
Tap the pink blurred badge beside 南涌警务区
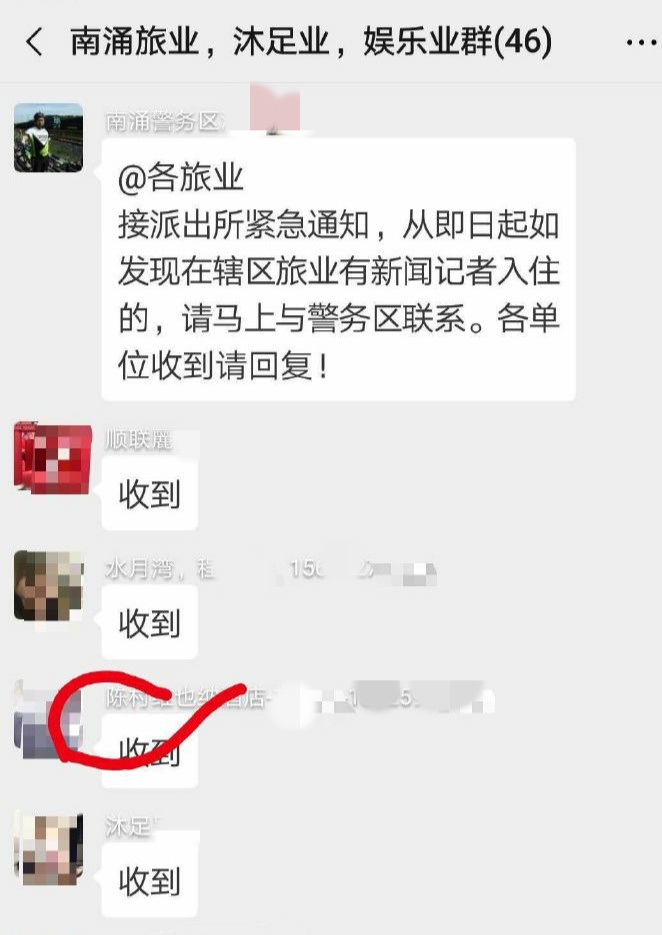tap(274, 108)
